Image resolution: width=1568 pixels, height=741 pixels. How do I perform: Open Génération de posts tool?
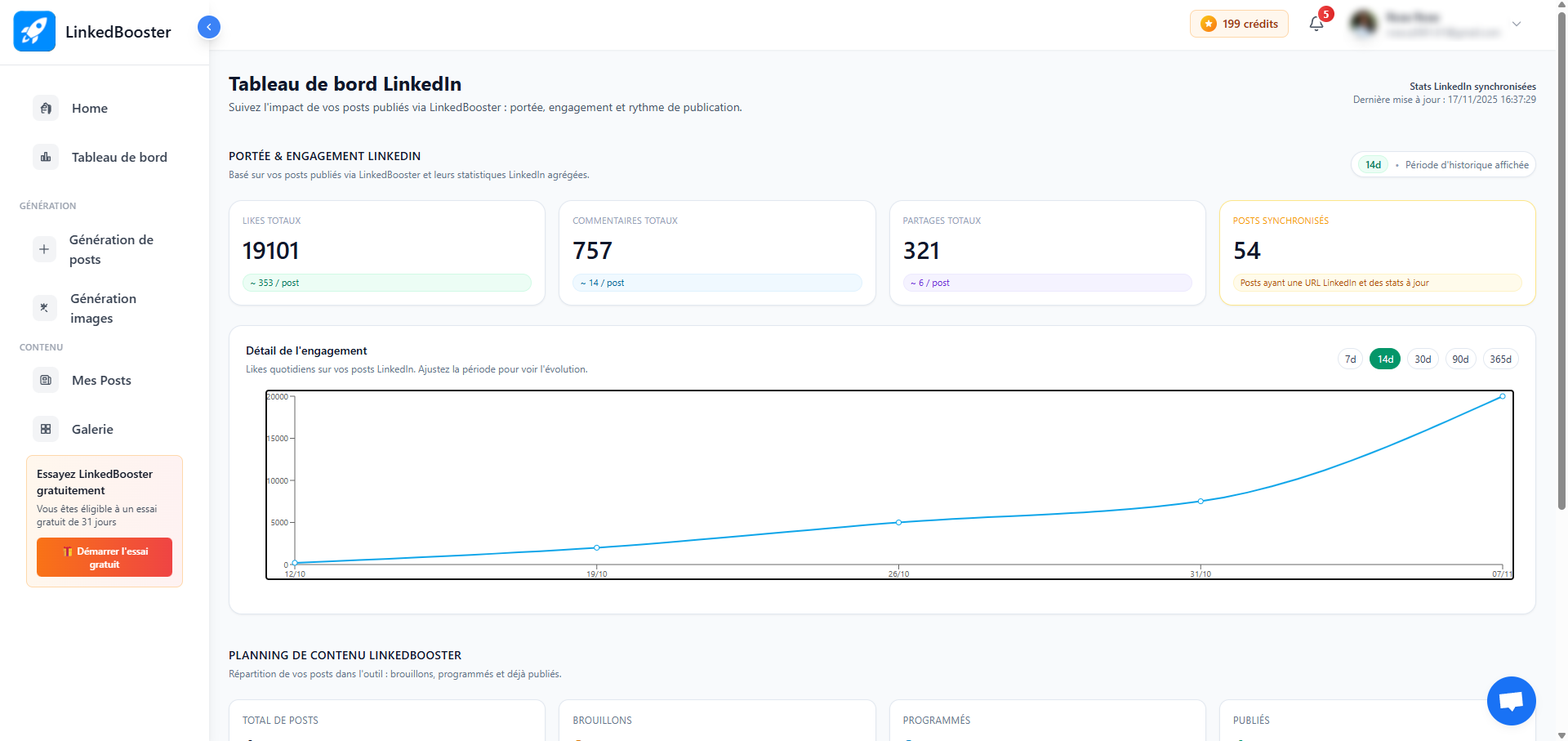(110, 249)
